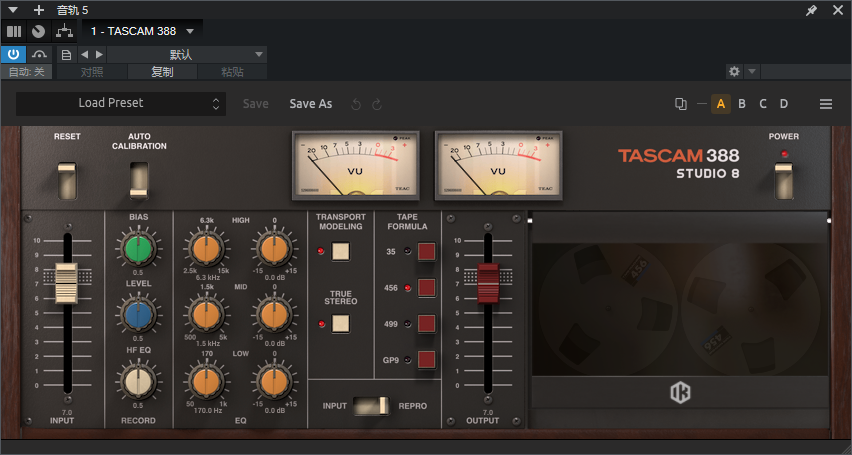The height and width of the screenshot is (455, 852).
Task: Open the title bar triangle menu
Action: [13, 10]
